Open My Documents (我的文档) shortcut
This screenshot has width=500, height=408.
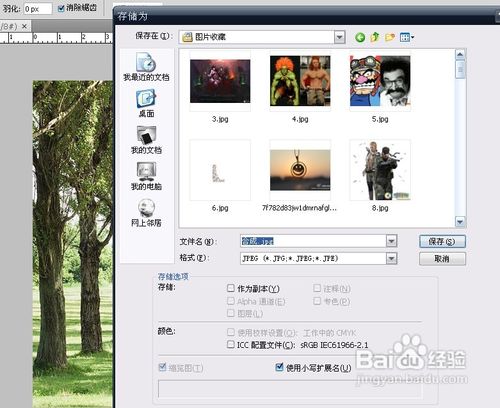tap(146, 140)
